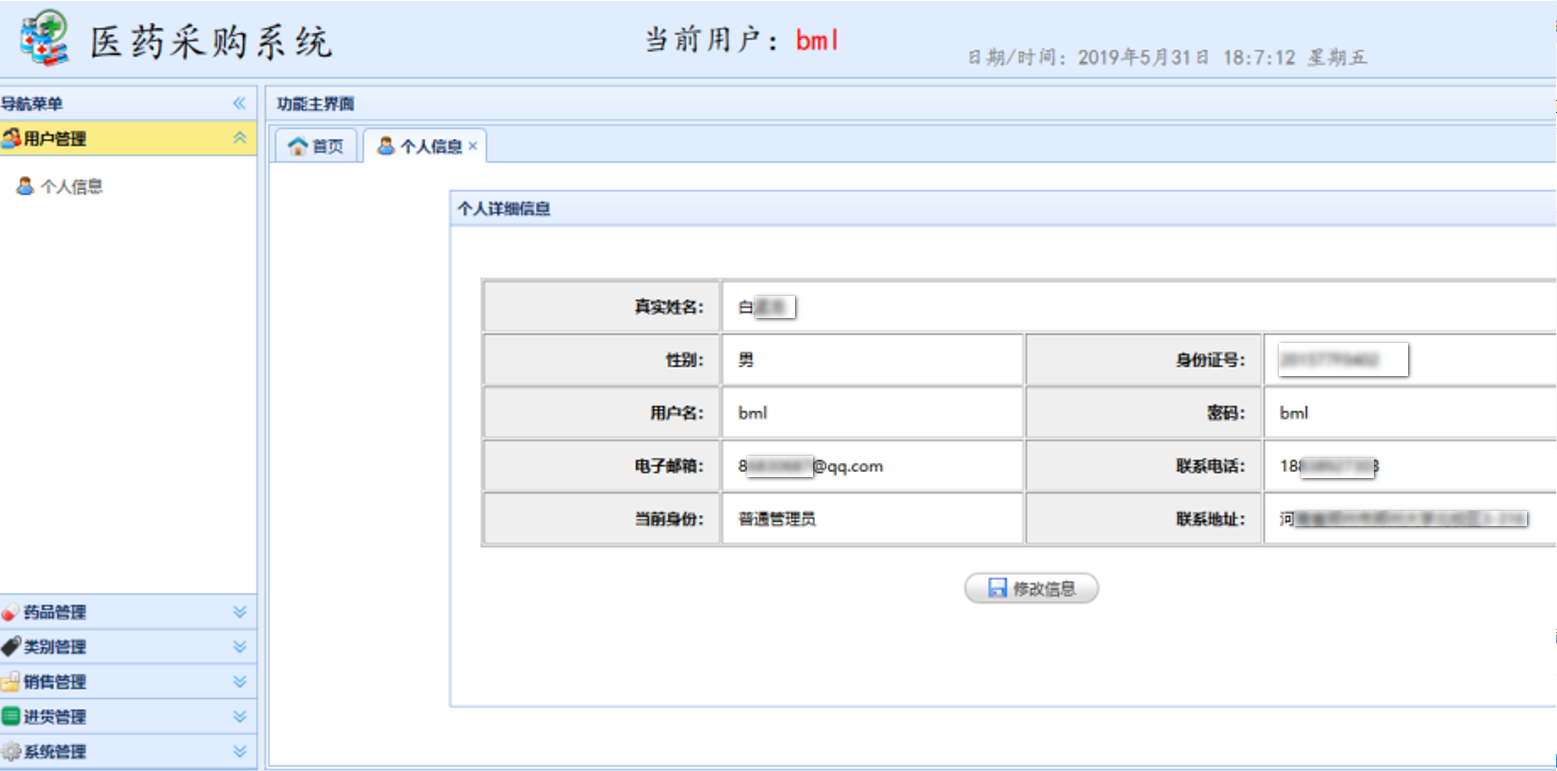Expand the 销售管理 section
The height and width of the screenshot is (771, 1557).
(239, 682)
